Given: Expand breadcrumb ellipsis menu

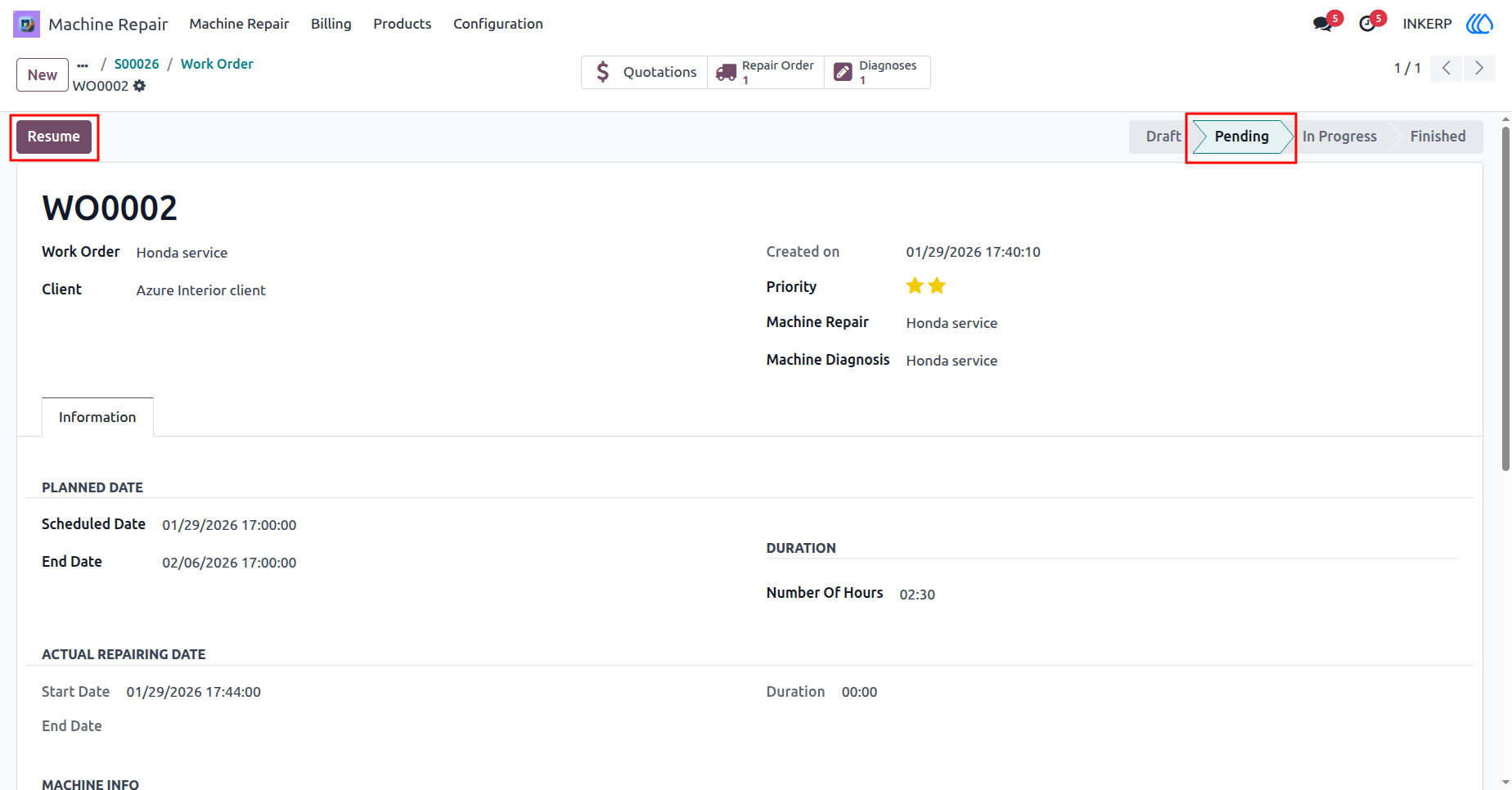Looking at the screenshot, I should pos(83,65).
